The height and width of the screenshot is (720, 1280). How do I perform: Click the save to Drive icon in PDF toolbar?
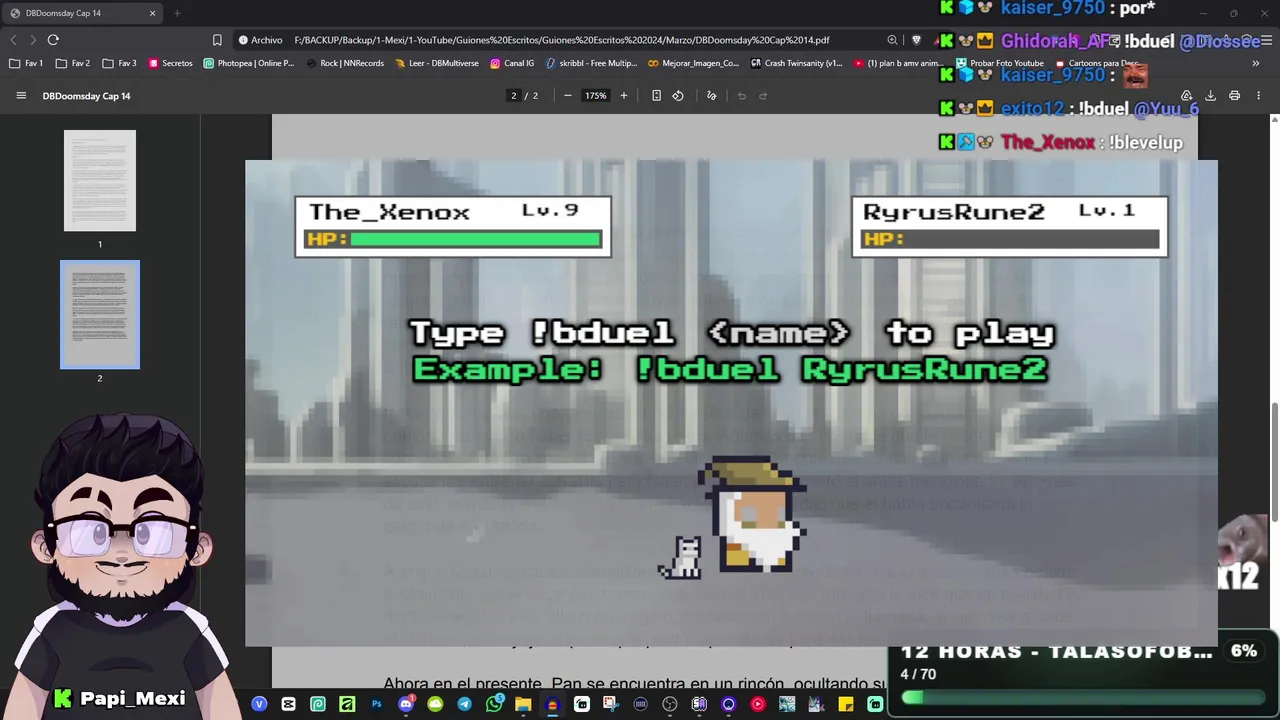pyautogui.click(x=1186, y=96)
